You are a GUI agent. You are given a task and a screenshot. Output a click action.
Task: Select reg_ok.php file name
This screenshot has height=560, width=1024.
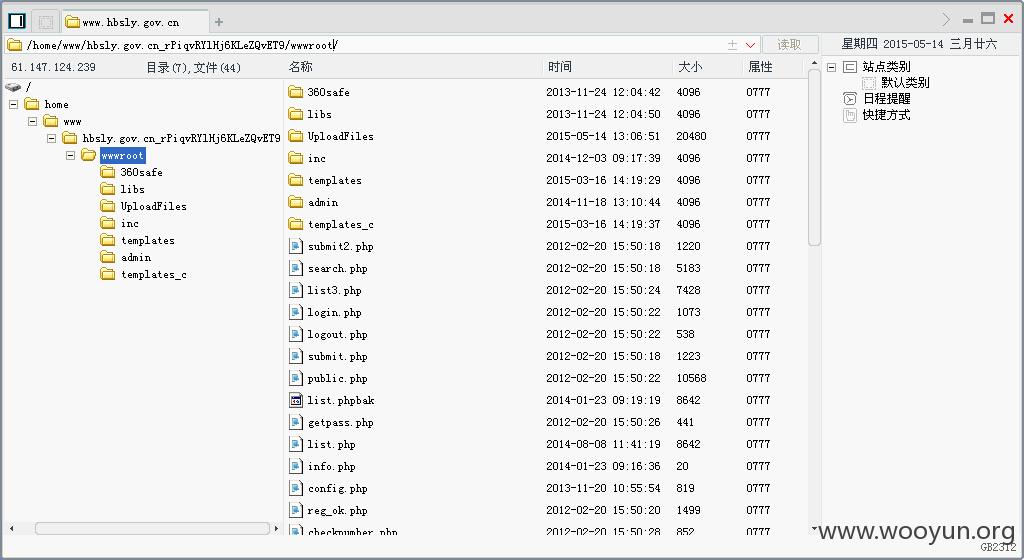[338, 510]
